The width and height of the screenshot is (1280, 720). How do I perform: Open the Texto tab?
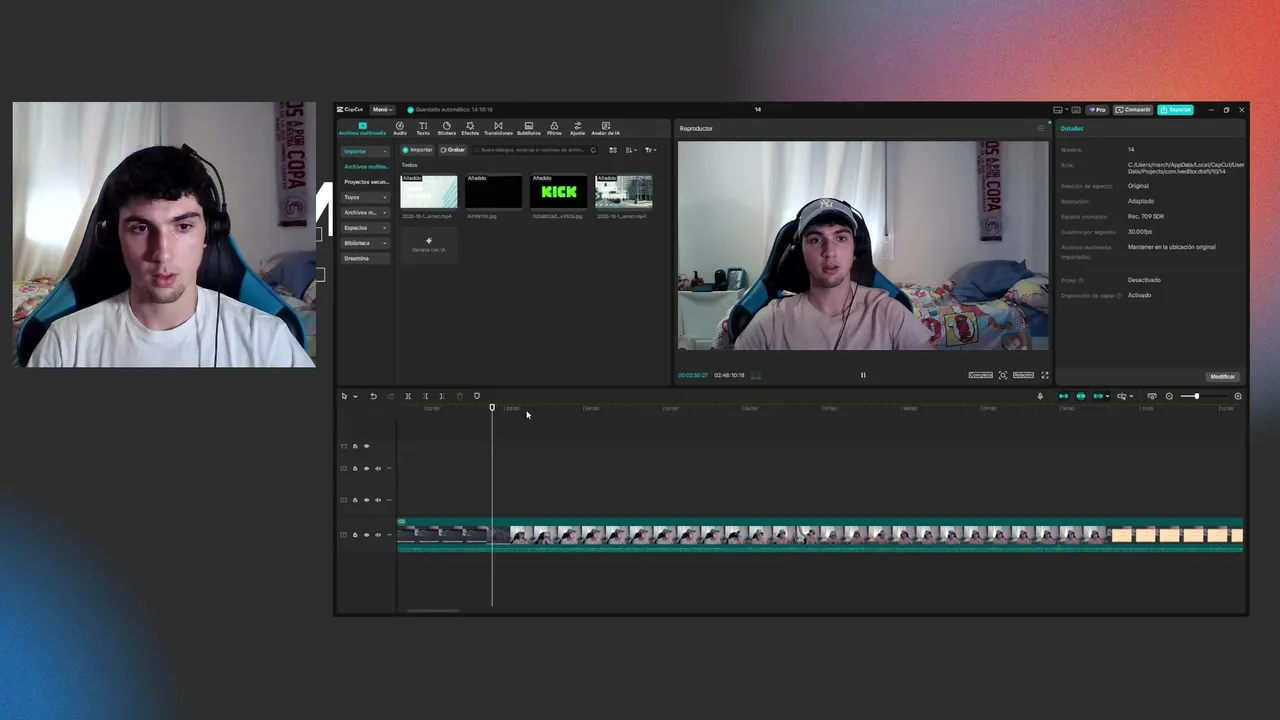(x=423, y=128)
